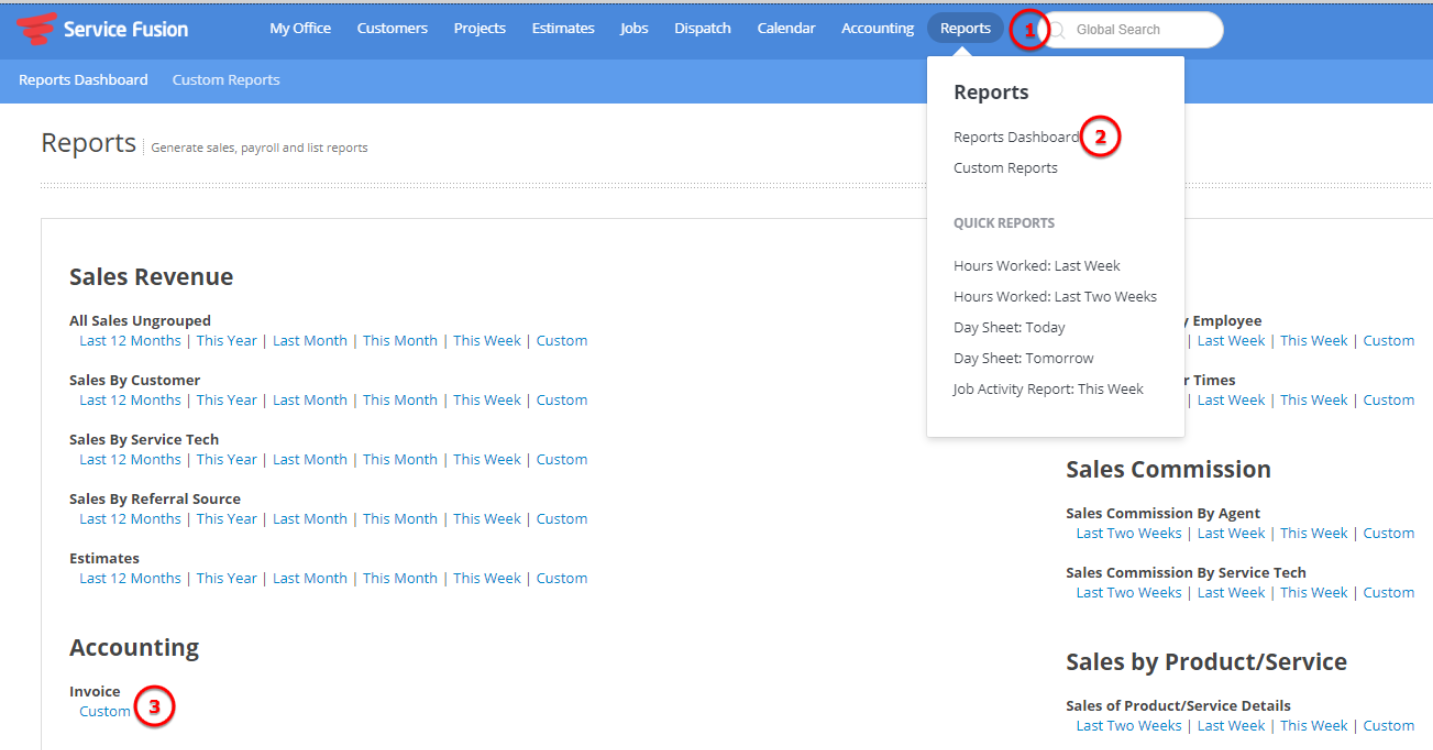The image size is (1433, 750).
Task: Open Sales Commission By Service Tech Last Two Weeks
Action: coord(1129,593)
